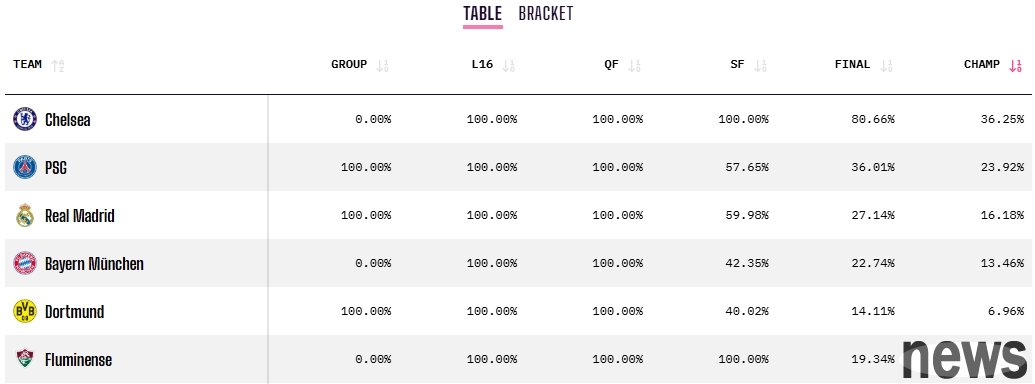Click the Bayern München crest icon

pyautogui.click(x=25, y=263)
